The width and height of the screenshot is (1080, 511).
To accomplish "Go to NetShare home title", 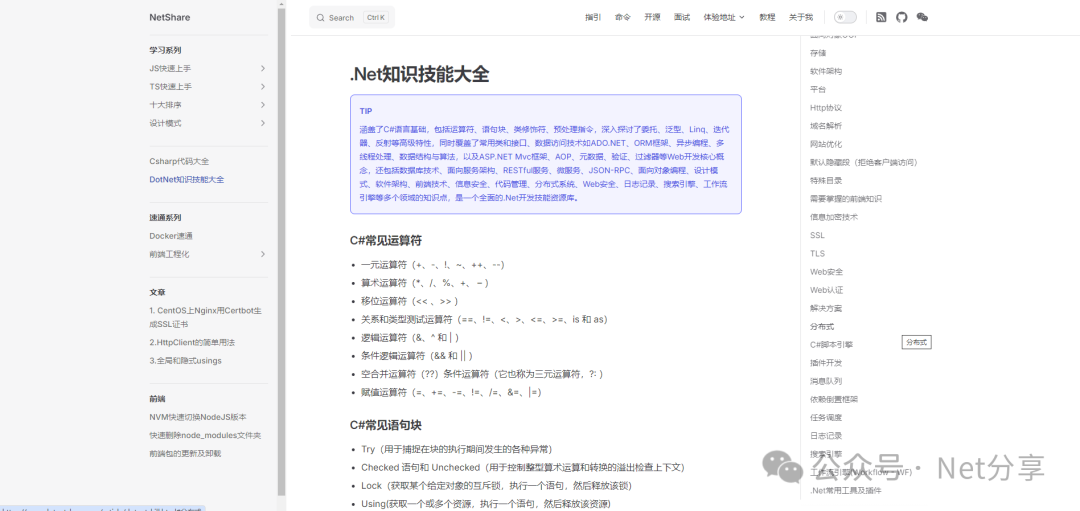I will coord(169,17).
